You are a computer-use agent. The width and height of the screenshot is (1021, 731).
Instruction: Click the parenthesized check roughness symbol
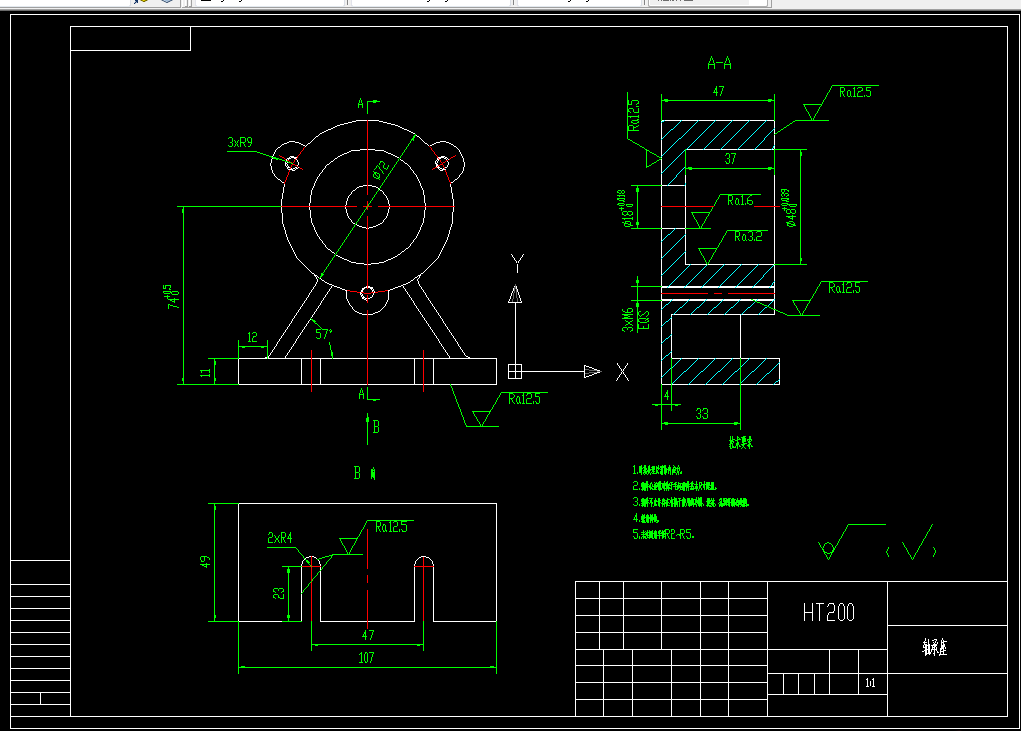[912, 542]
